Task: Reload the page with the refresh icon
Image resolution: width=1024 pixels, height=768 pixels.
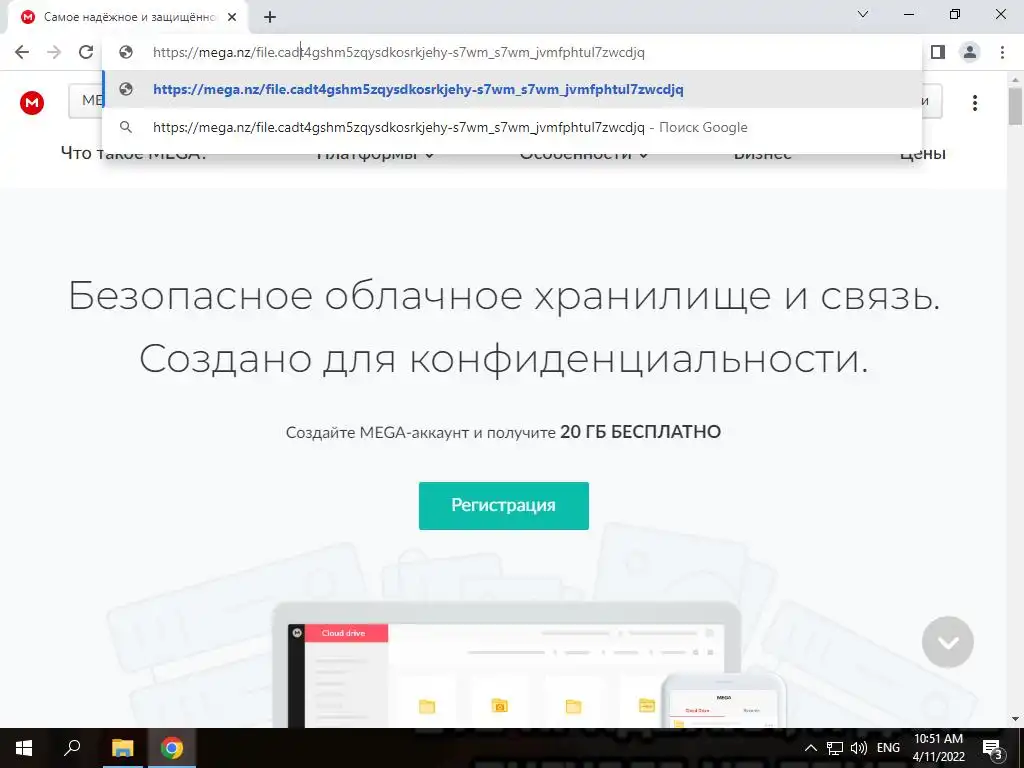Action: click(86, 52)
